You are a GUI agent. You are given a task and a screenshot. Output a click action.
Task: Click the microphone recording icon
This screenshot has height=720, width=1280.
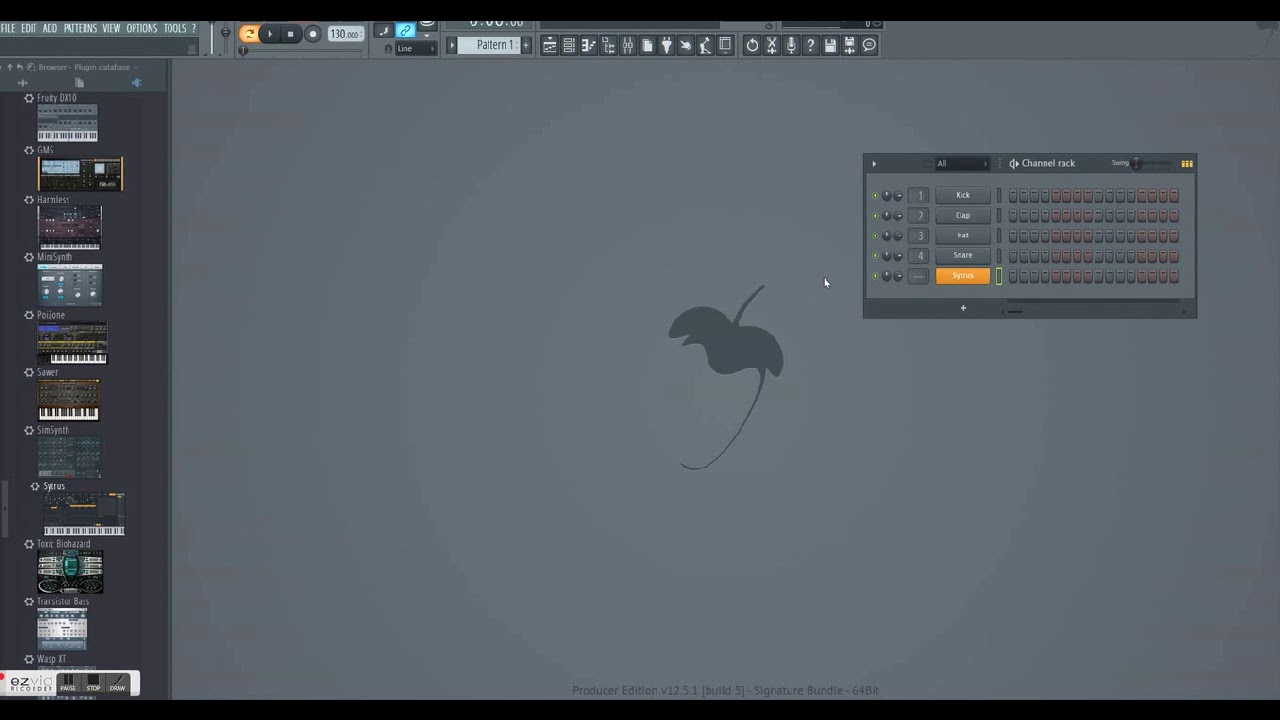[x=791, y=45]
